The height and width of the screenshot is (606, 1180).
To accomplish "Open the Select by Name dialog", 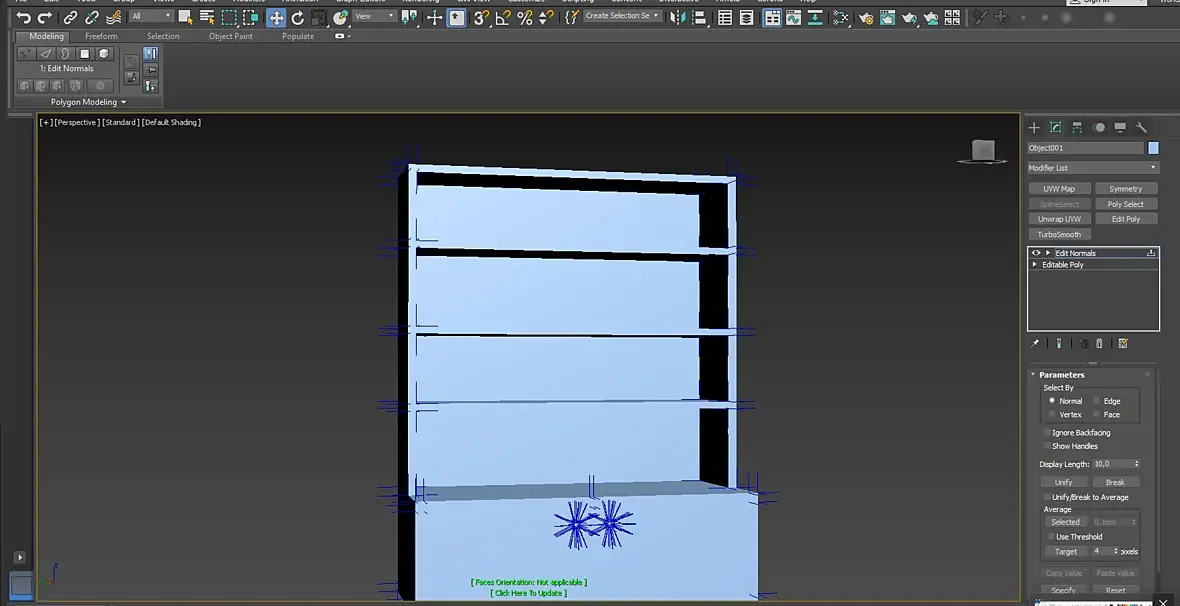I will (207, 17).
